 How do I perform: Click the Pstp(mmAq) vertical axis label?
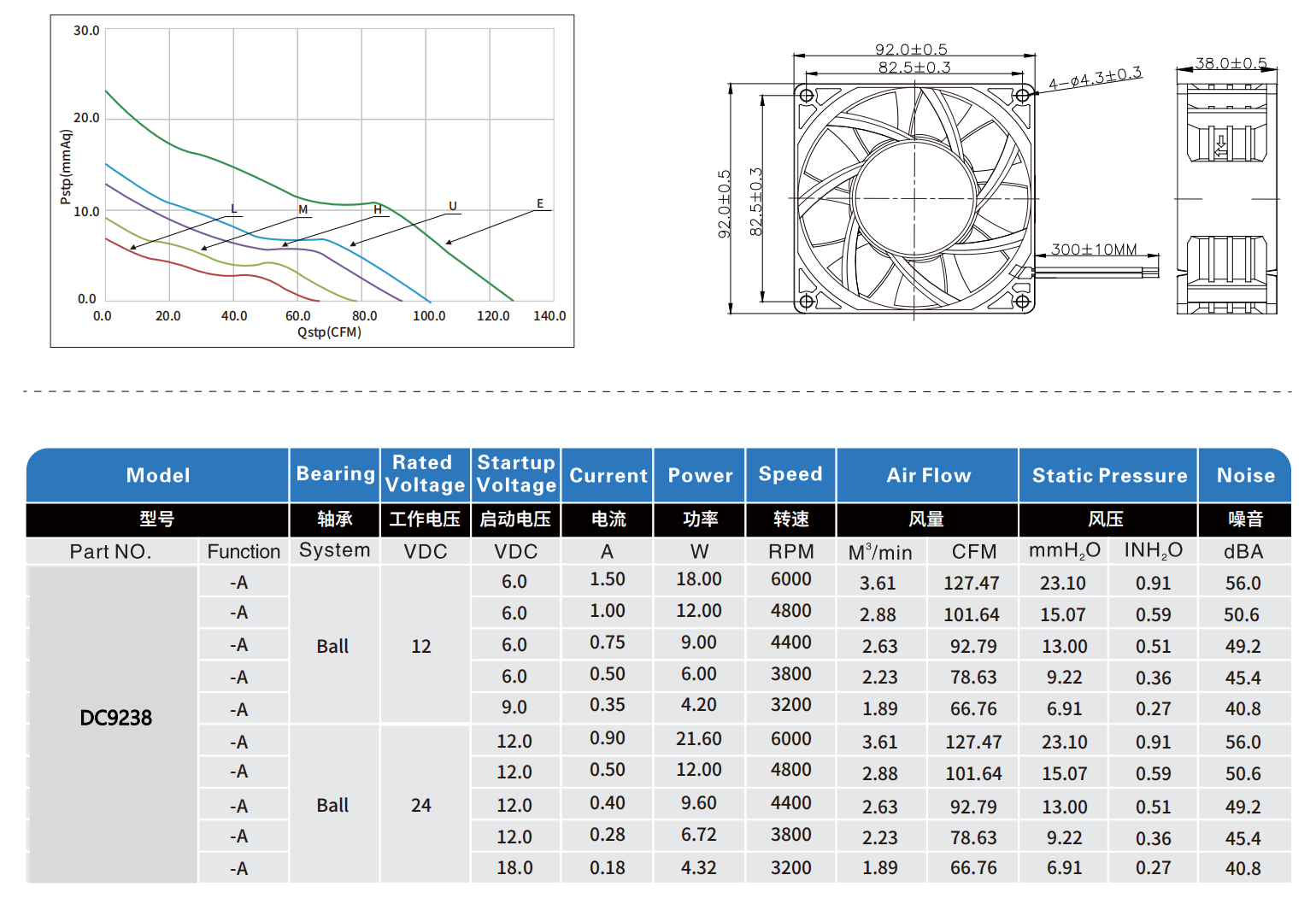click(66, 167)
